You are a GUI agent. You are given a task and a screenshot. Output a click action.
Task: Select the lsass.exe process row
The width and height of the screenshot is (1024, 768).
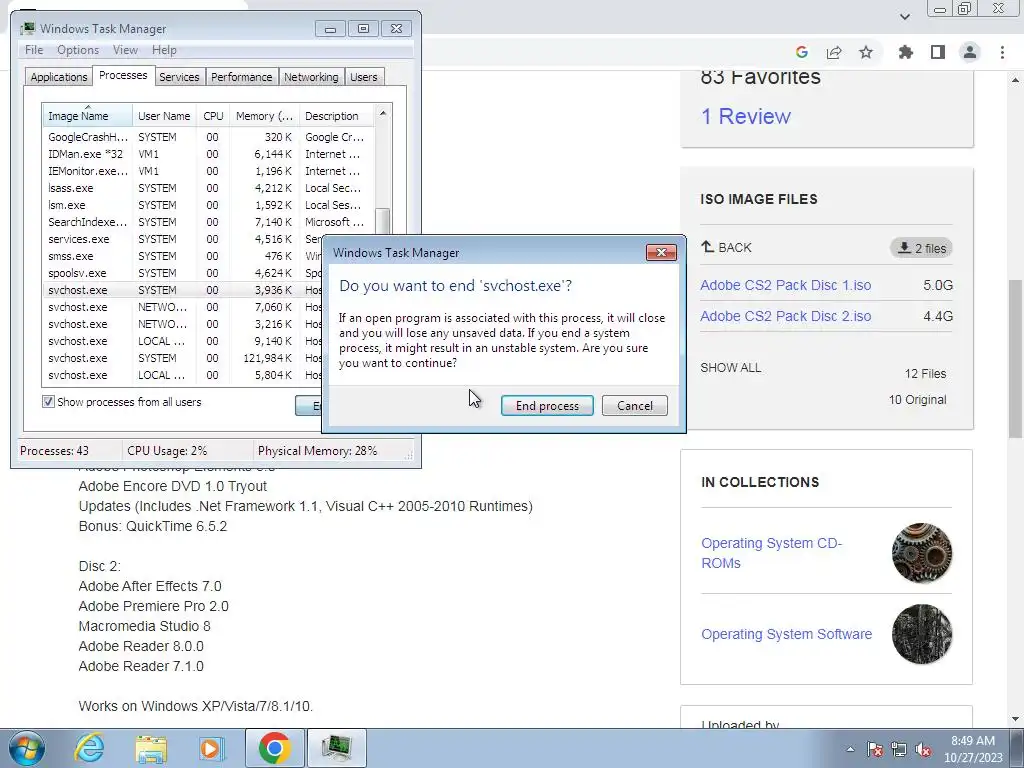[208, 188]
